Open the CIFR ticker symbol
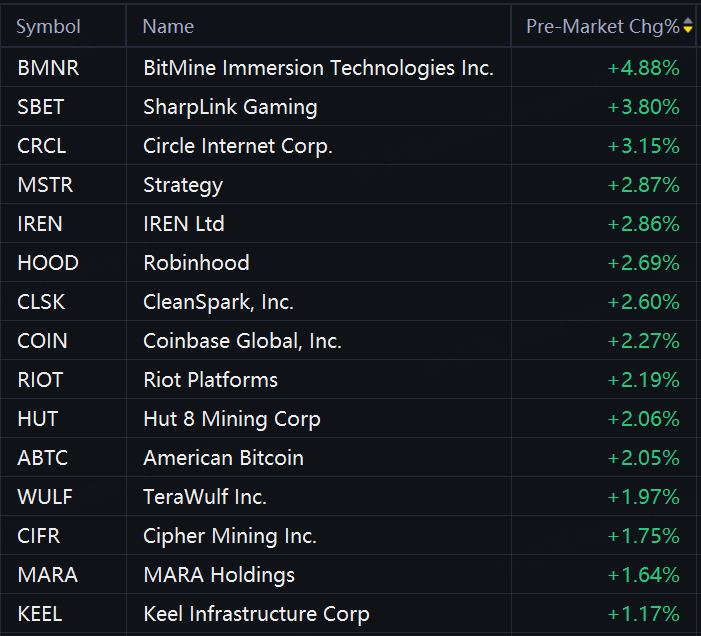 [39, 536]
